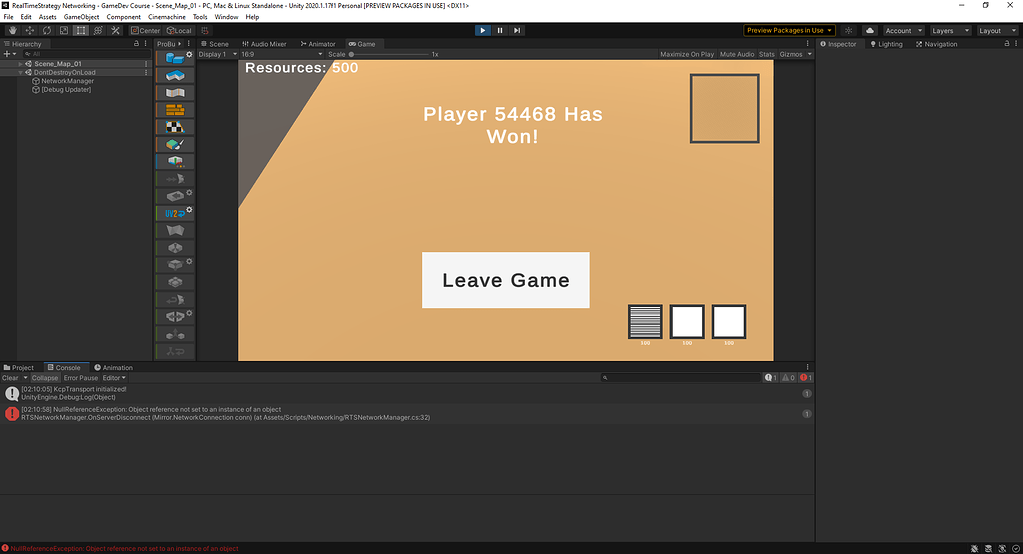Open the Collab cloud icon
Viewport: 1023px width, 554px height.
(x=870, y=31)
